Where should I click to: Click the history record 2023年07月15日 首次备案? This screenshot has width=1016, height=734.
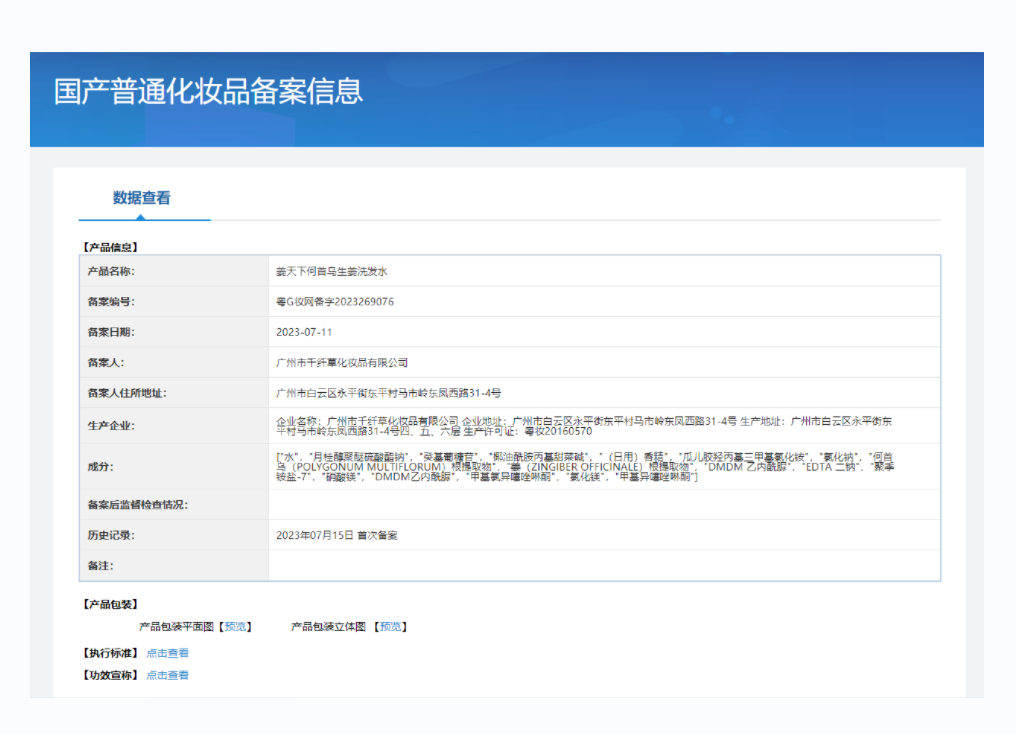click(x=336, y=535)
